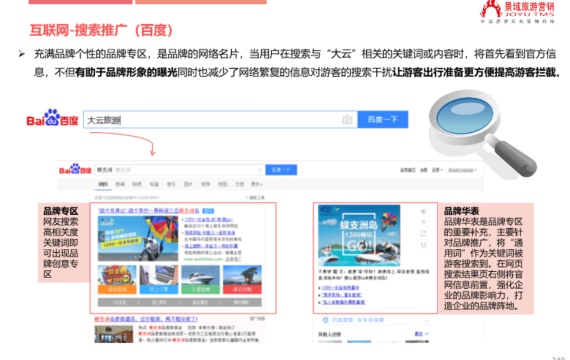
Task: Open the 设置 settings dropdown
Action: pos(437,170)
